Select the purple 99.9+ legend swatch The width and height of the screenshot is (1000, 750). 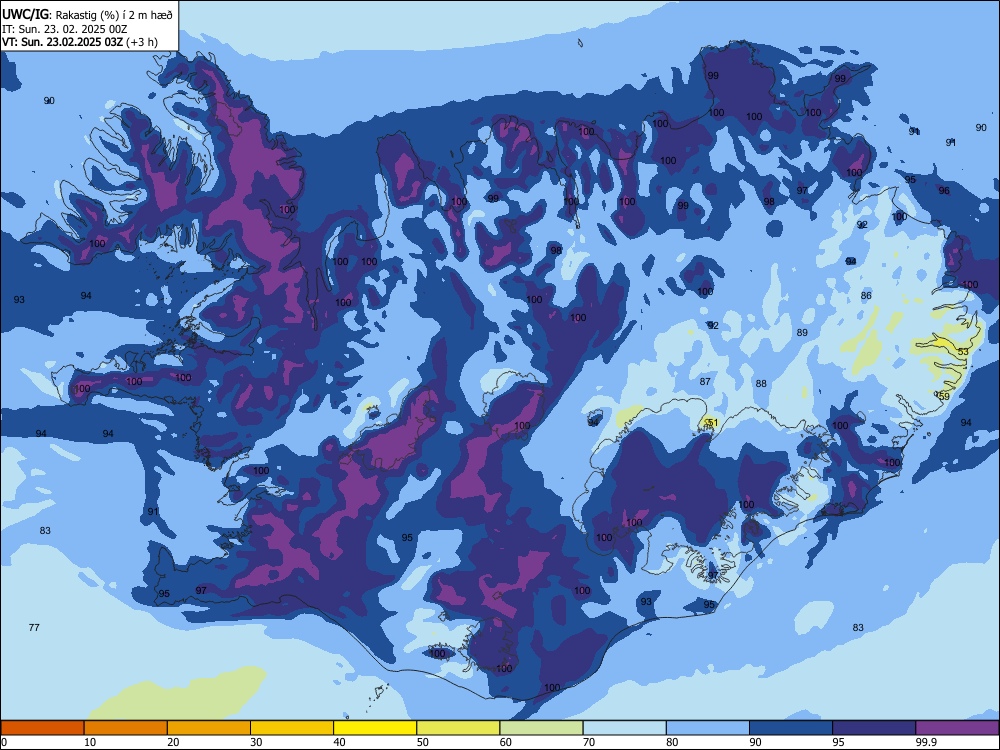957,728
